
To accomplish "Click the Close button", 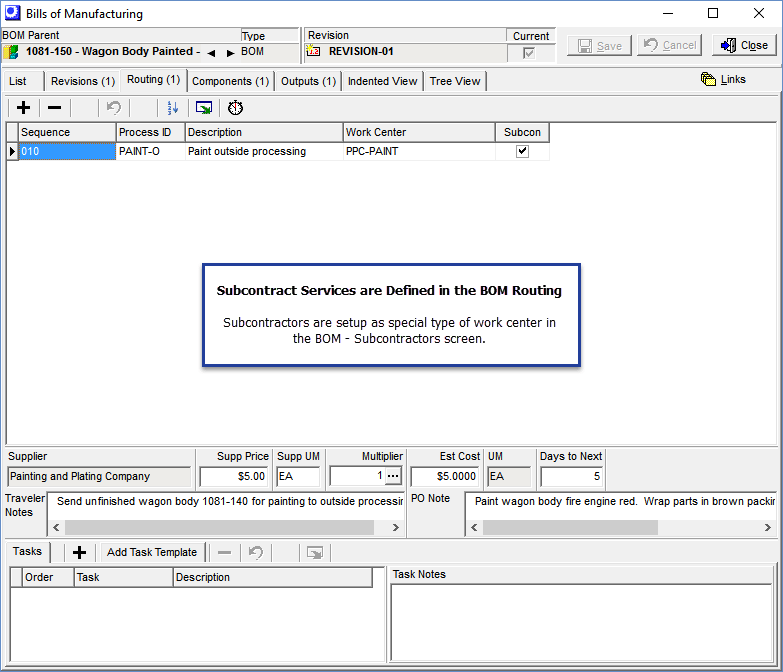I will coord(744,45).
